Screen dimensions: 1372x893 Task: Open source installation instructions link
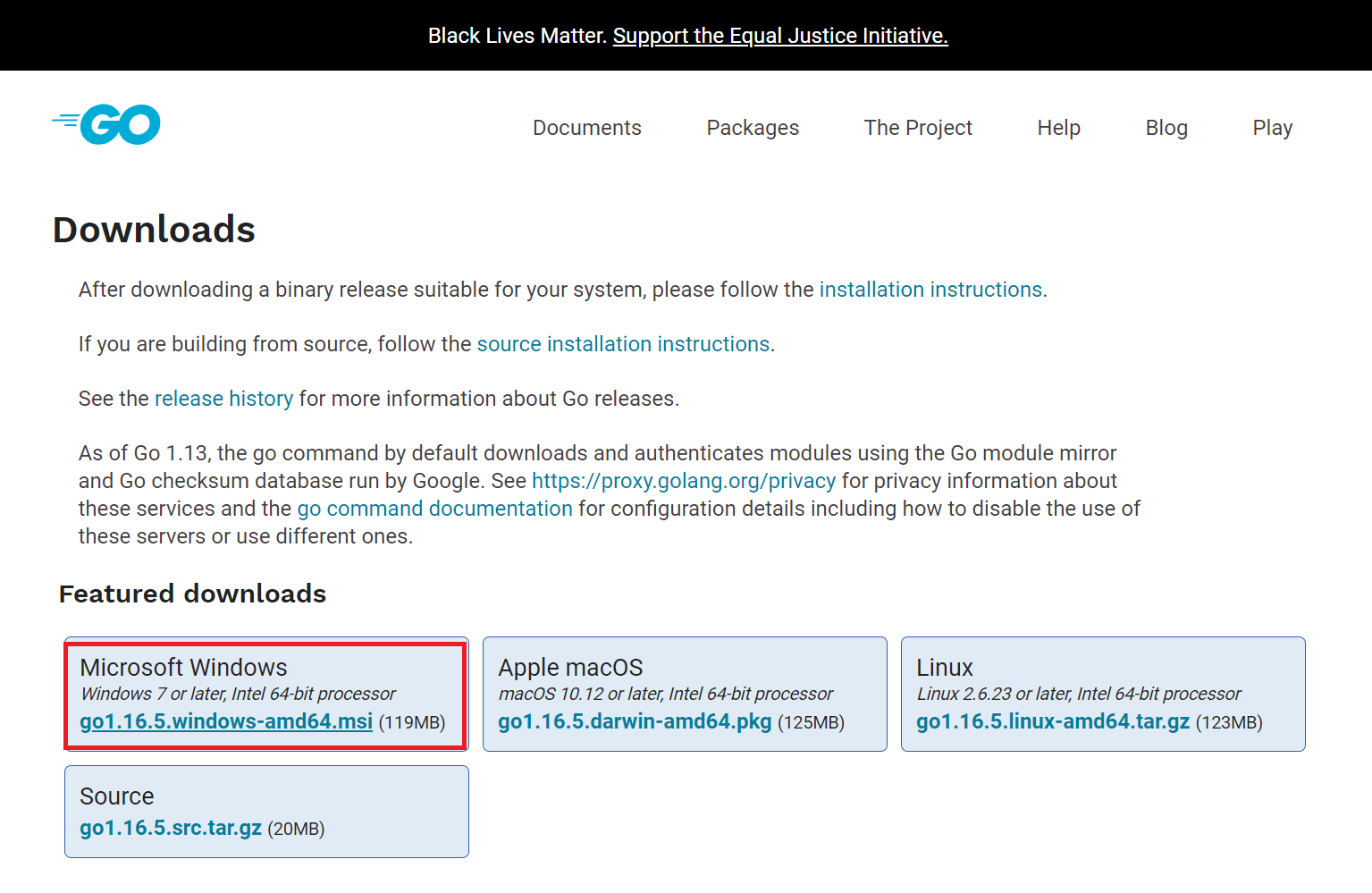(623, 344)
